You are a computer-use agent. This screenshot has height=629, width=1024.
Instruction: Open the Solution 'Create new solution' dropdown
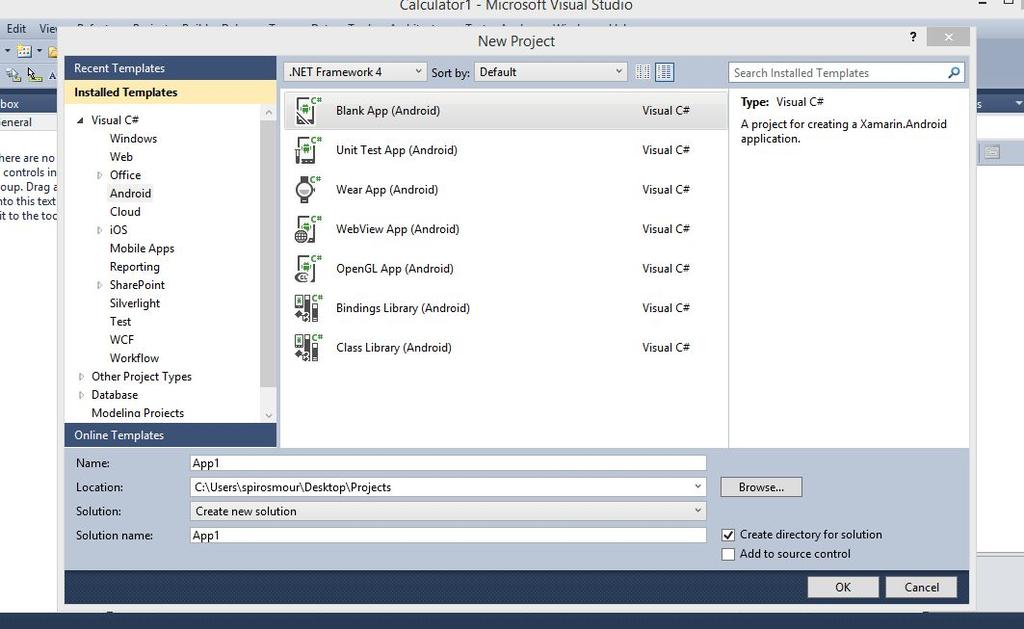pyautogui.click(x=448, y=511)
